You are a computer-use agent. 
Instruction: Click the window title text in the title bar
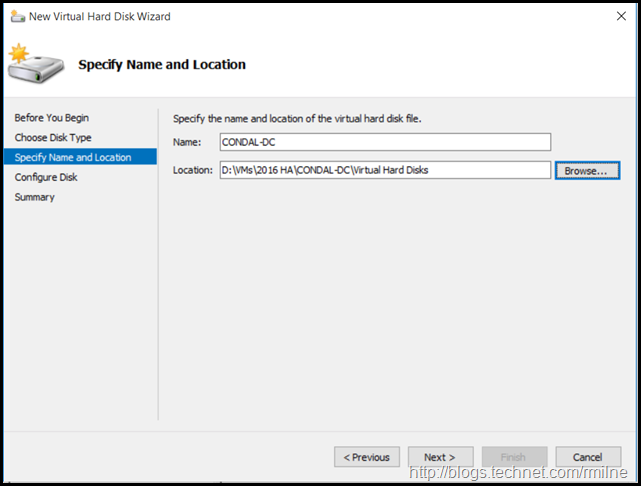(x=100, y=16)
